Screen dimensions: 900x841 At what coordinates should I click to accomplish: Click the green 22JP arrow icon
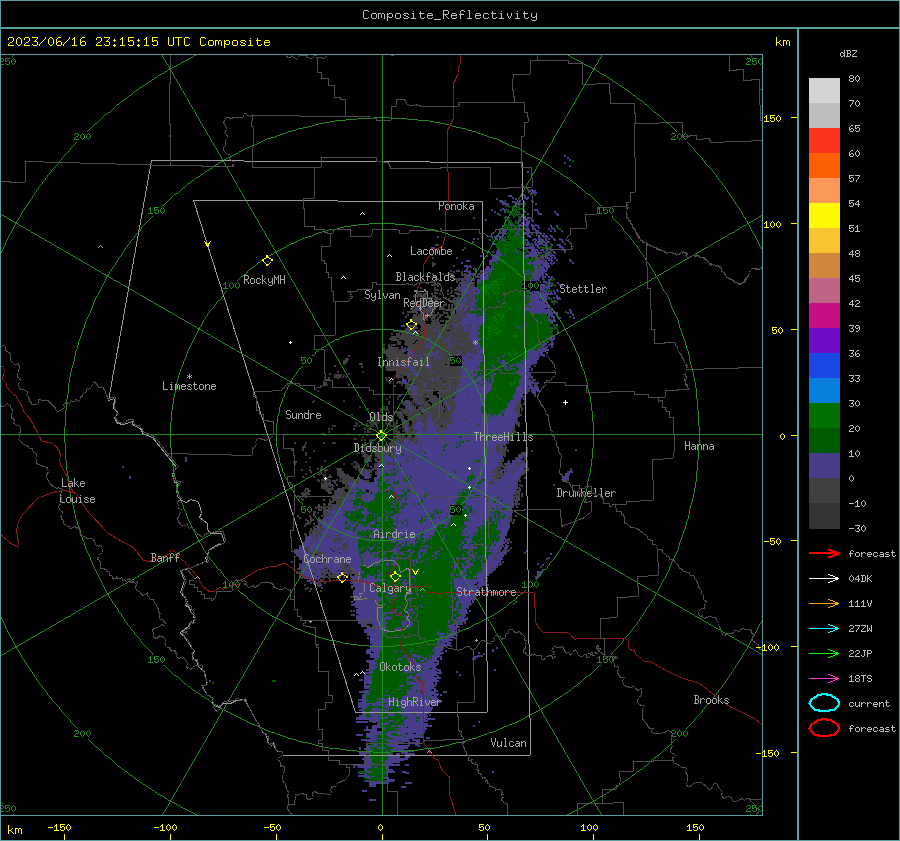tap(824, 653)
